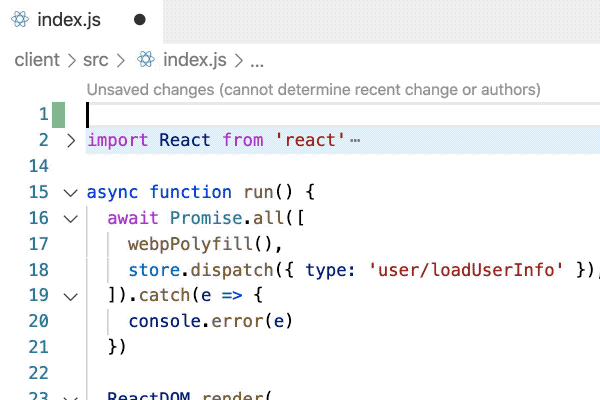
Task: Click the folded-code ellipsis after 'react'
Action: pyautogui.click(x=355, y=140)
